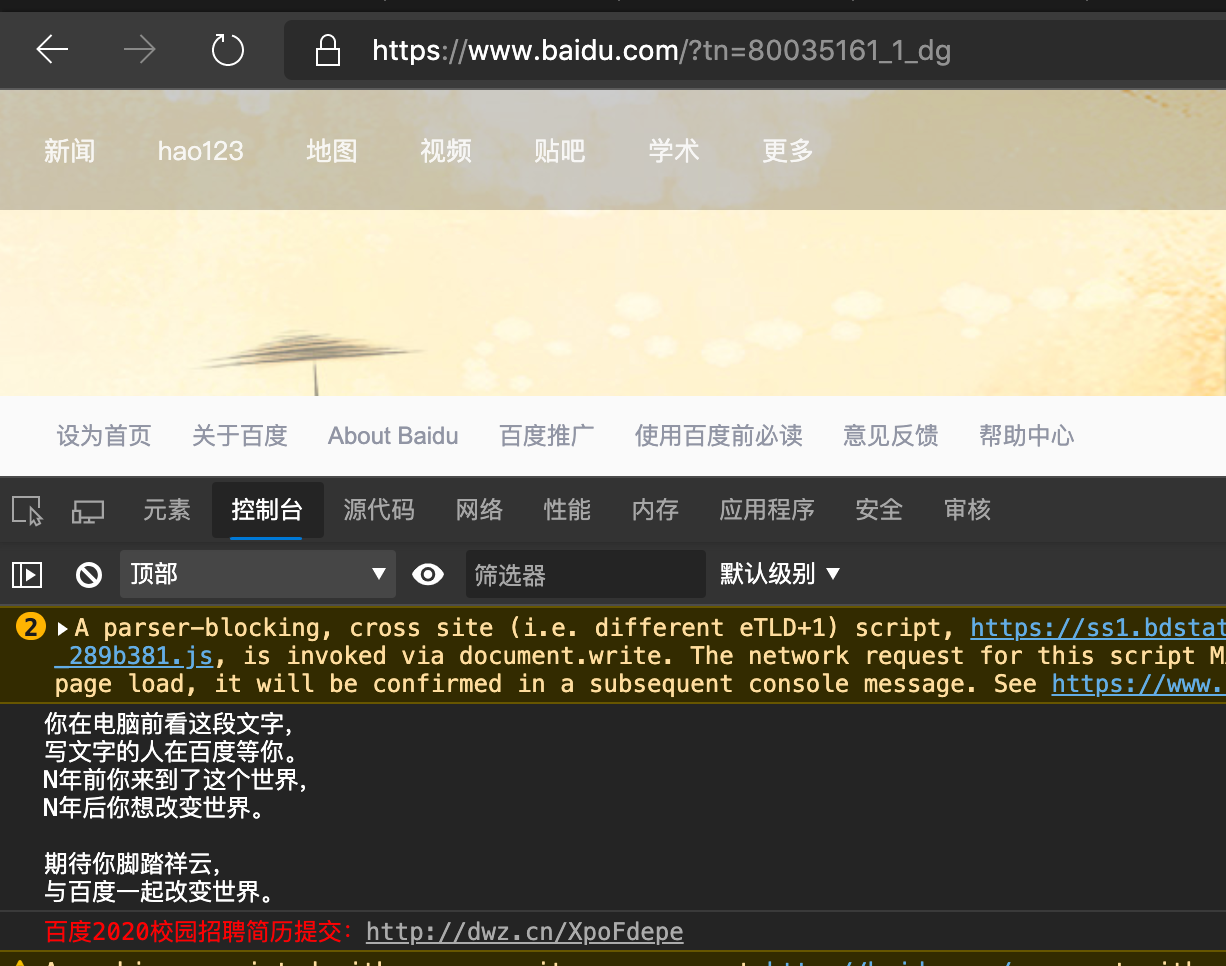Image resolution: width=1226 pixels, height=966 pixels.
Task: Click the warning count badge 2
Action: 31,628
